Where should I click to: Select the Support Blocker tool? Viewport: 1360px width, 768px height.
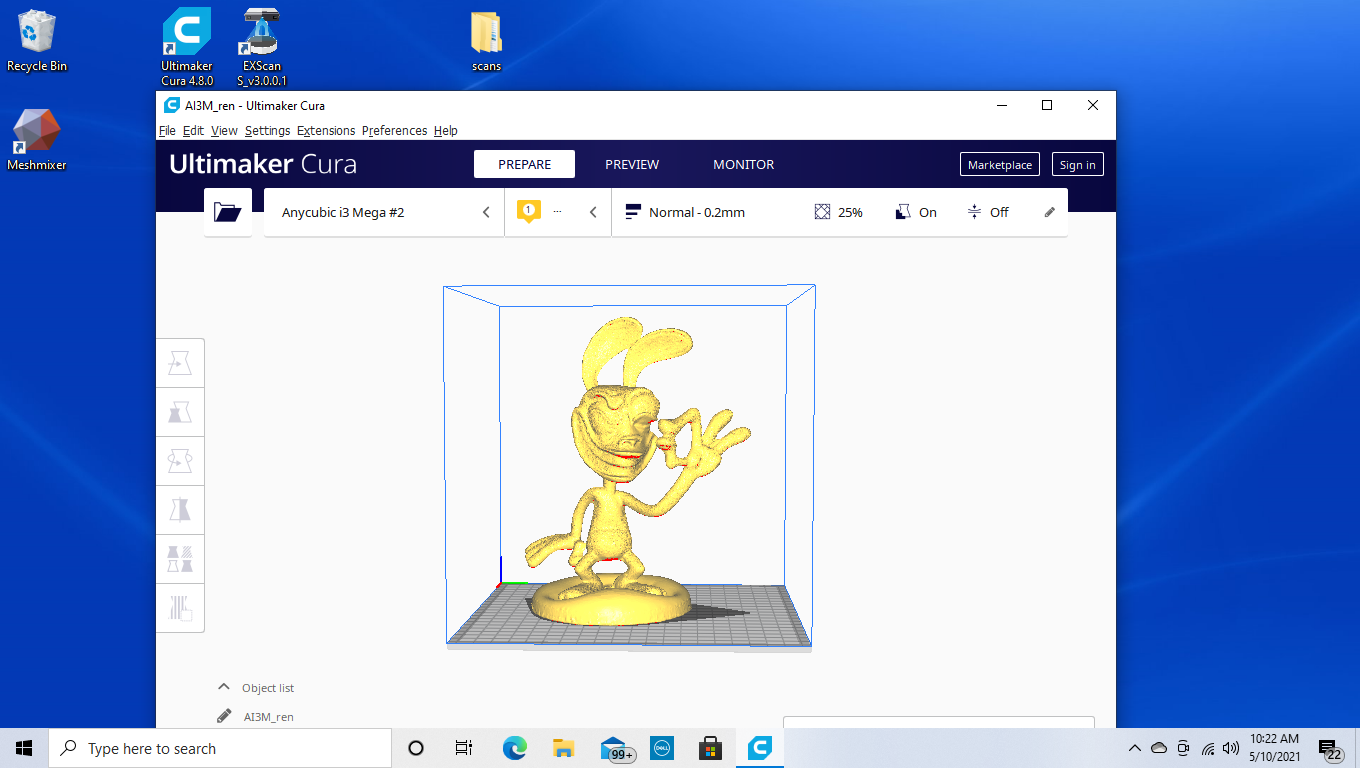tap(181, 608)
